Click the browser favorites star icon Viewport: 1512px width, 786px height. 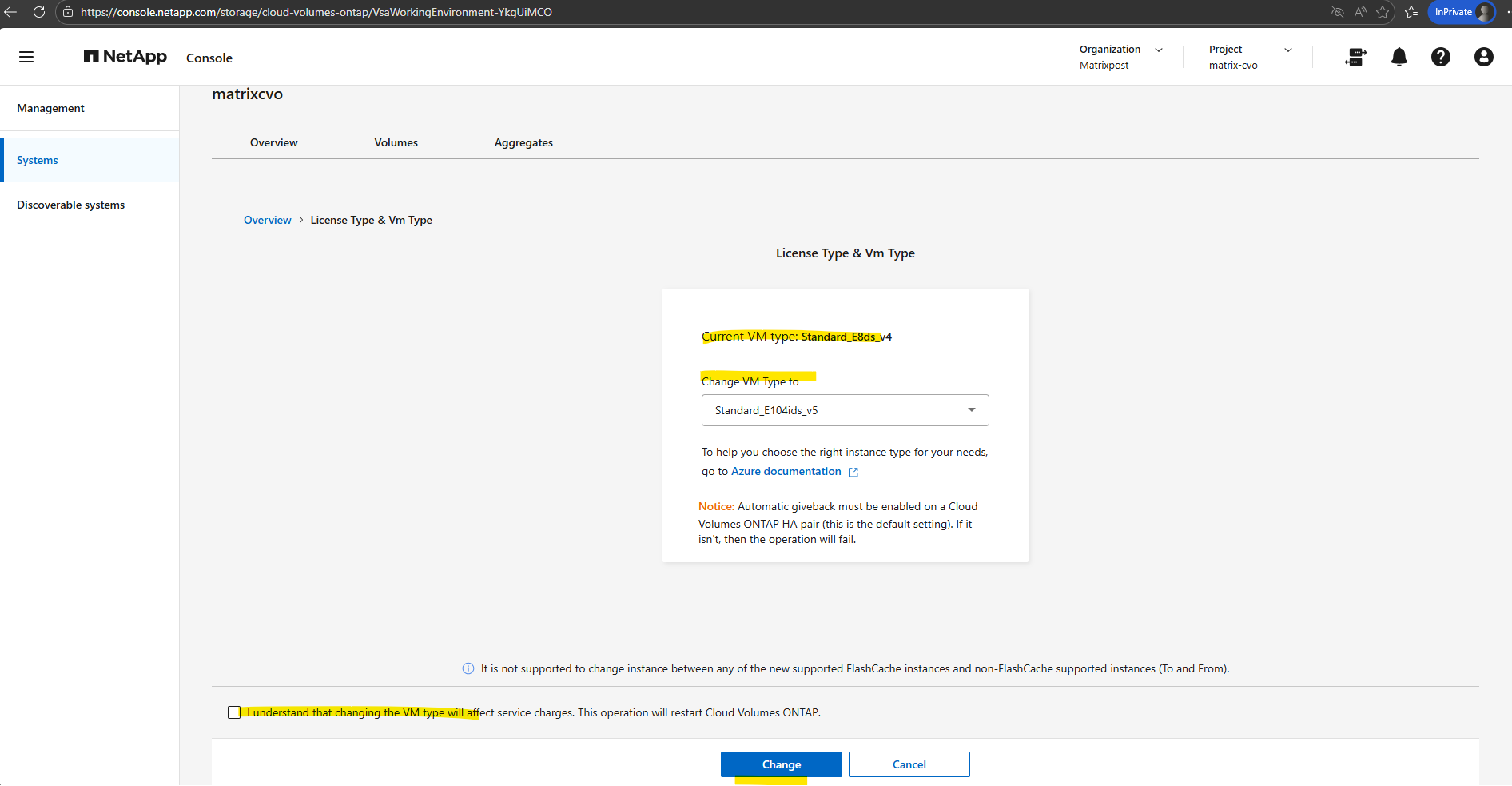click(1383, 12)
